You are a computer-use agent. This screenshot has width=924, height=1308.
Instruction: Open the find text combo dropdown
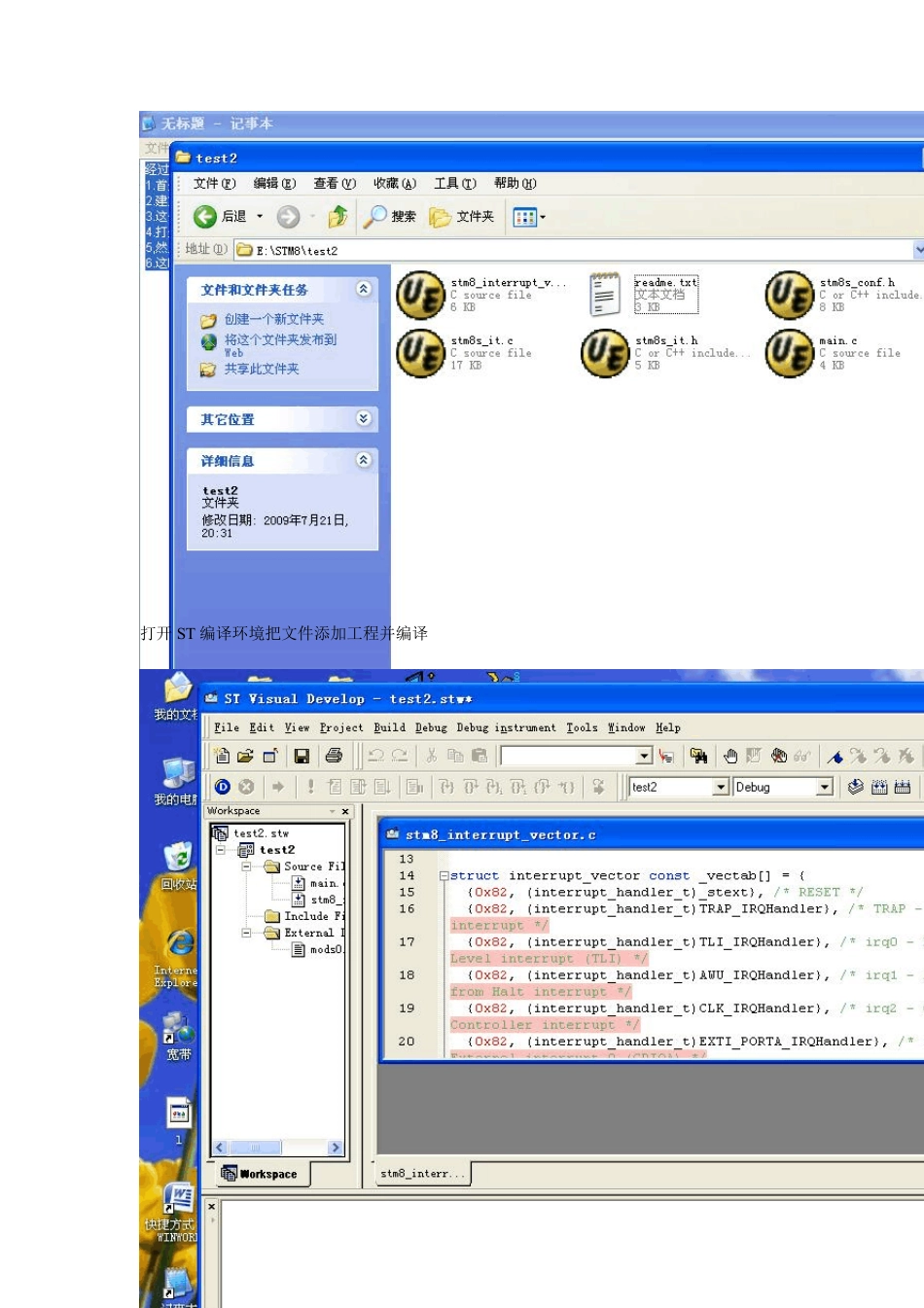click(x=644, y=757)
